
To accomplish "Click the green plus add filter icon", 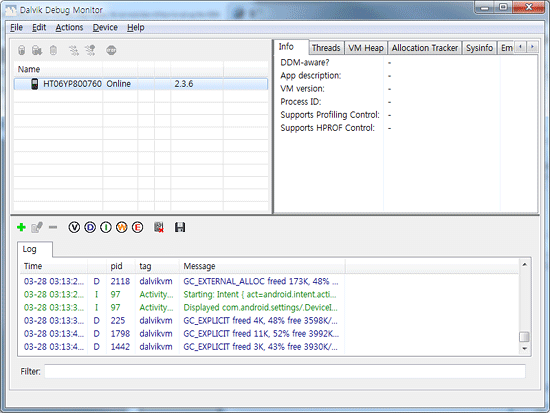I will tap(21, 227).
